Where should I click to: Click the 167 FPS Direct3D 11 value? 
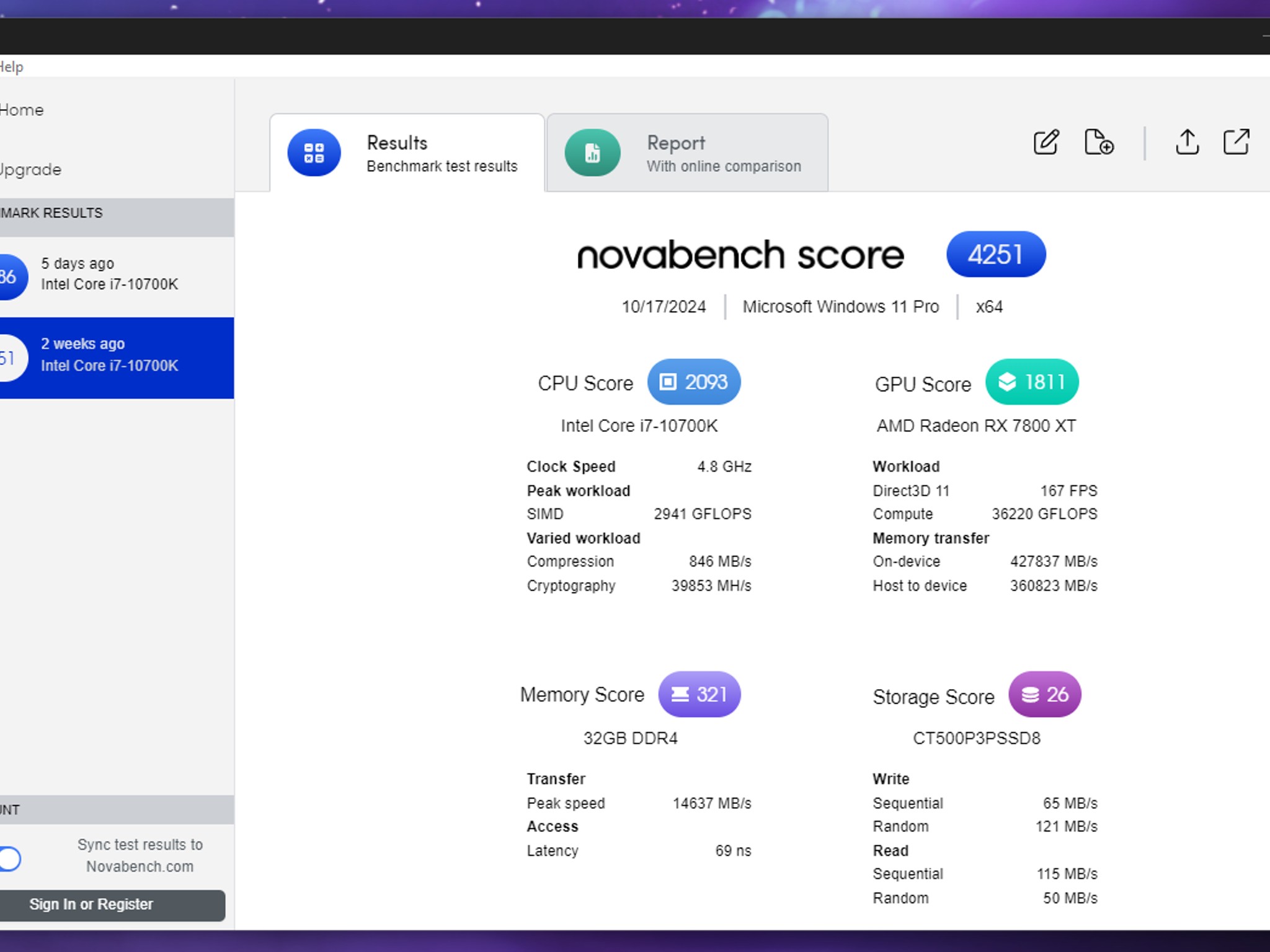1069,491
